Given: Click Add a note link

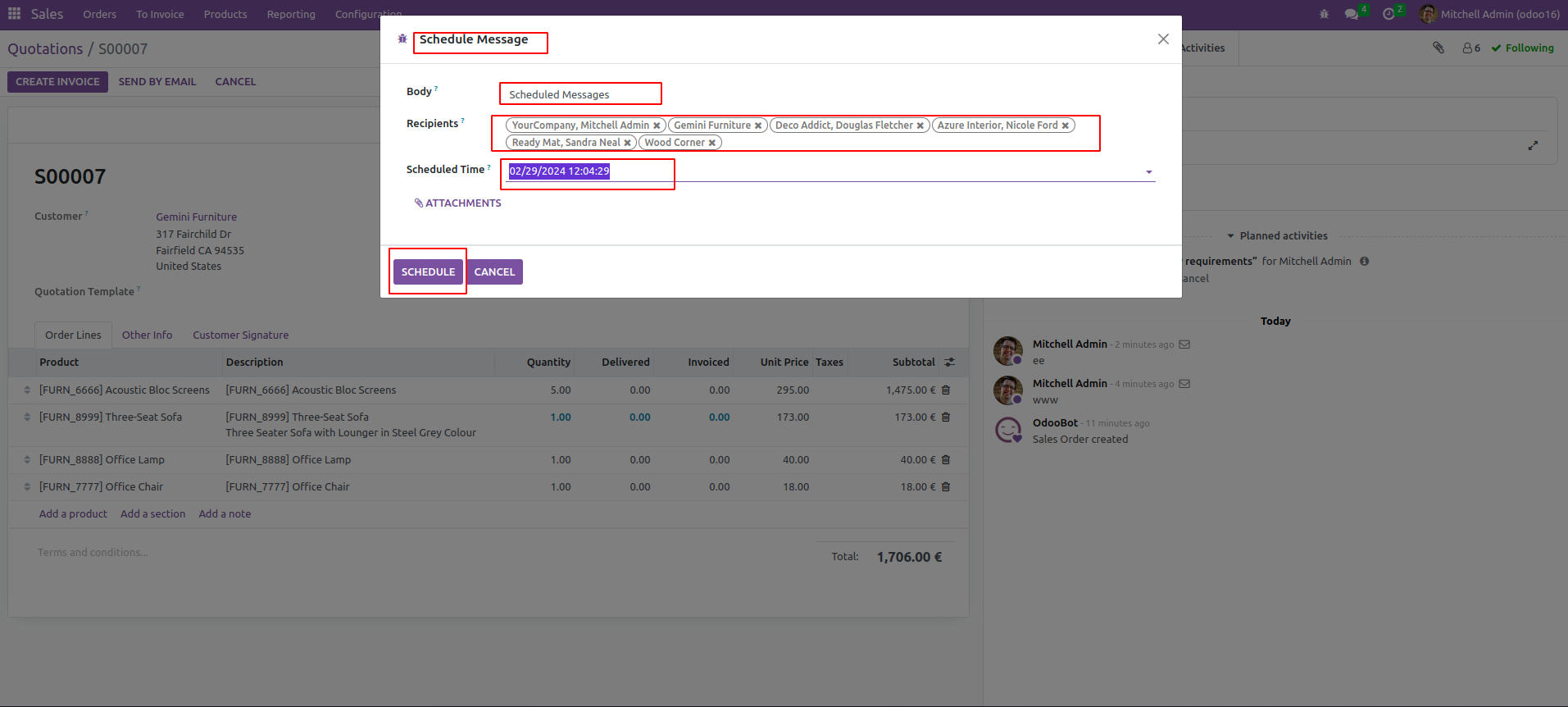Looking at the screenshot, I should (225, 514).
